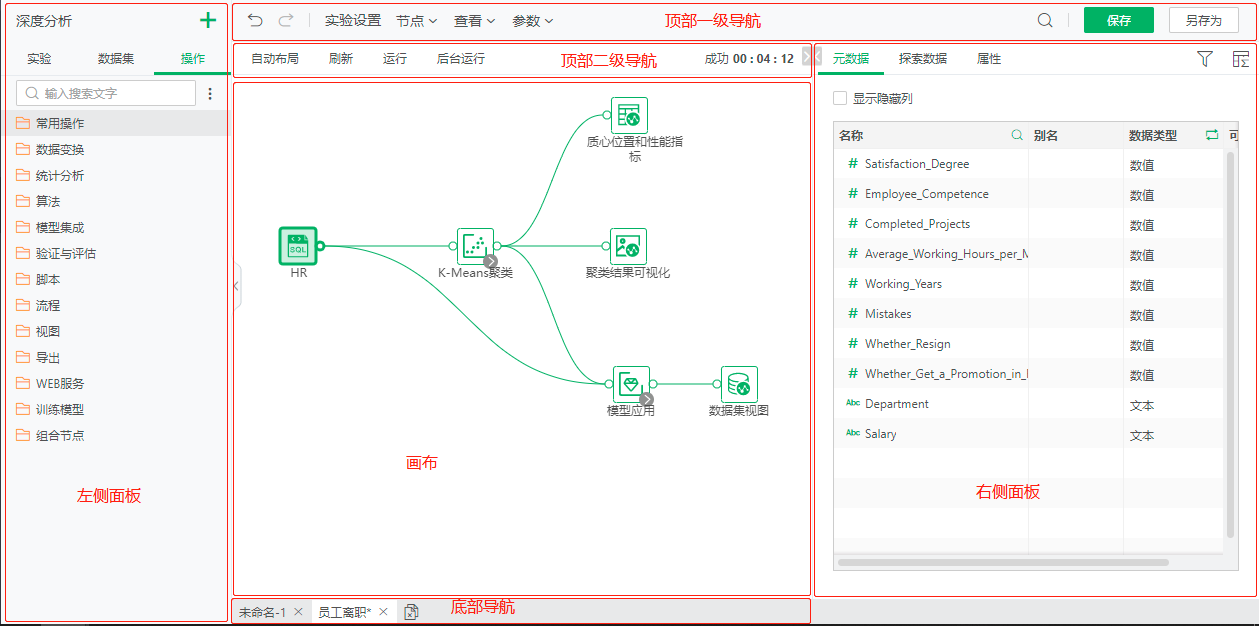This screenshot has height=626, width=1259.
Task: Click the 模型集成 folder
Action: [116, 227]
